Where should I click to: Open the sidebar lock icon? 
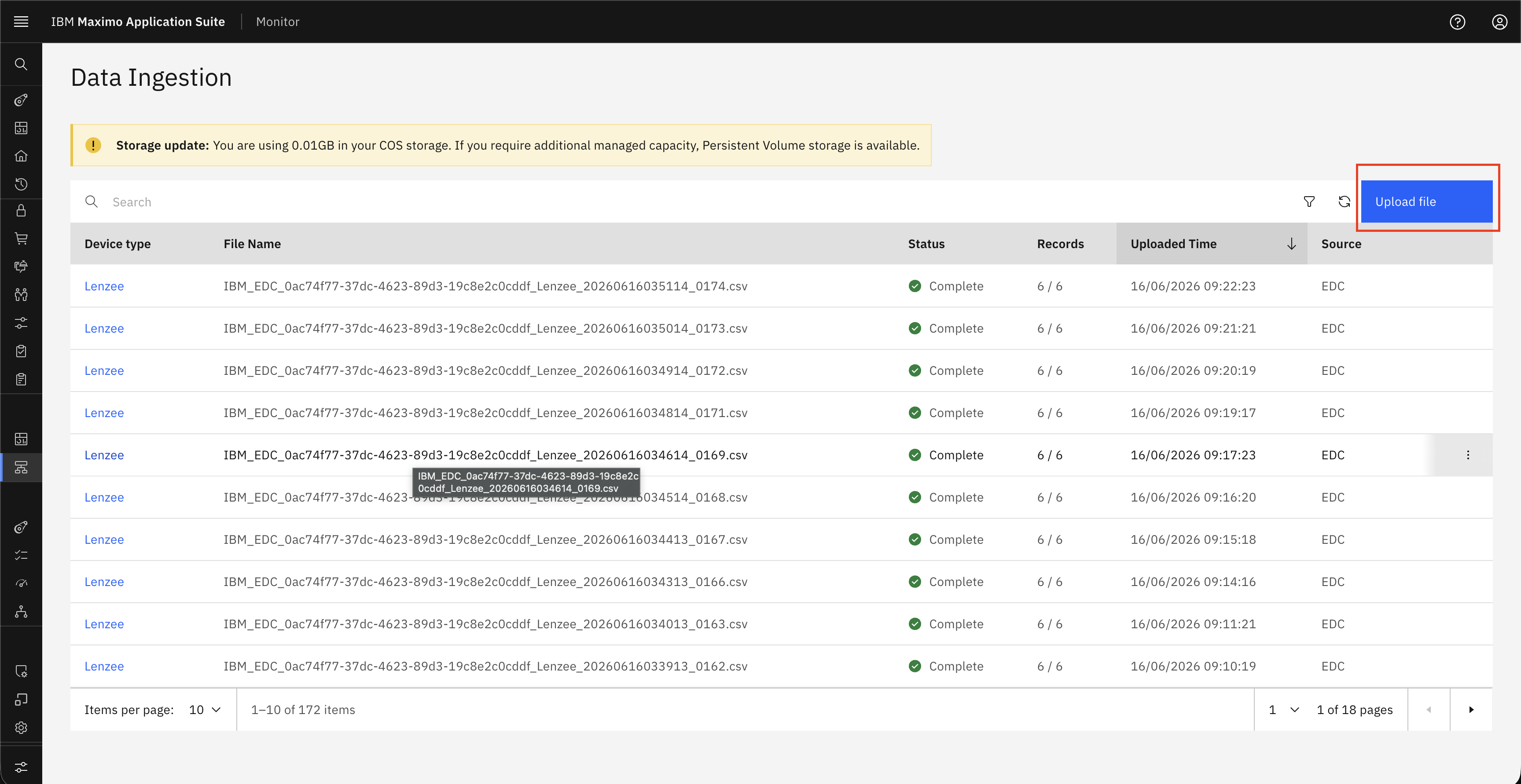pyautogui.click(x=21, y=211)
